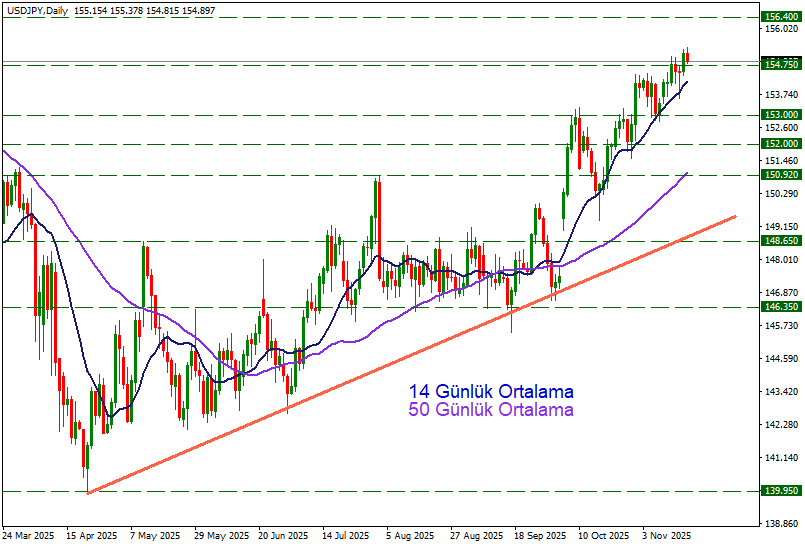Click the 20 Jun 2025 date label
805x547 pixels.
(283, 536)
